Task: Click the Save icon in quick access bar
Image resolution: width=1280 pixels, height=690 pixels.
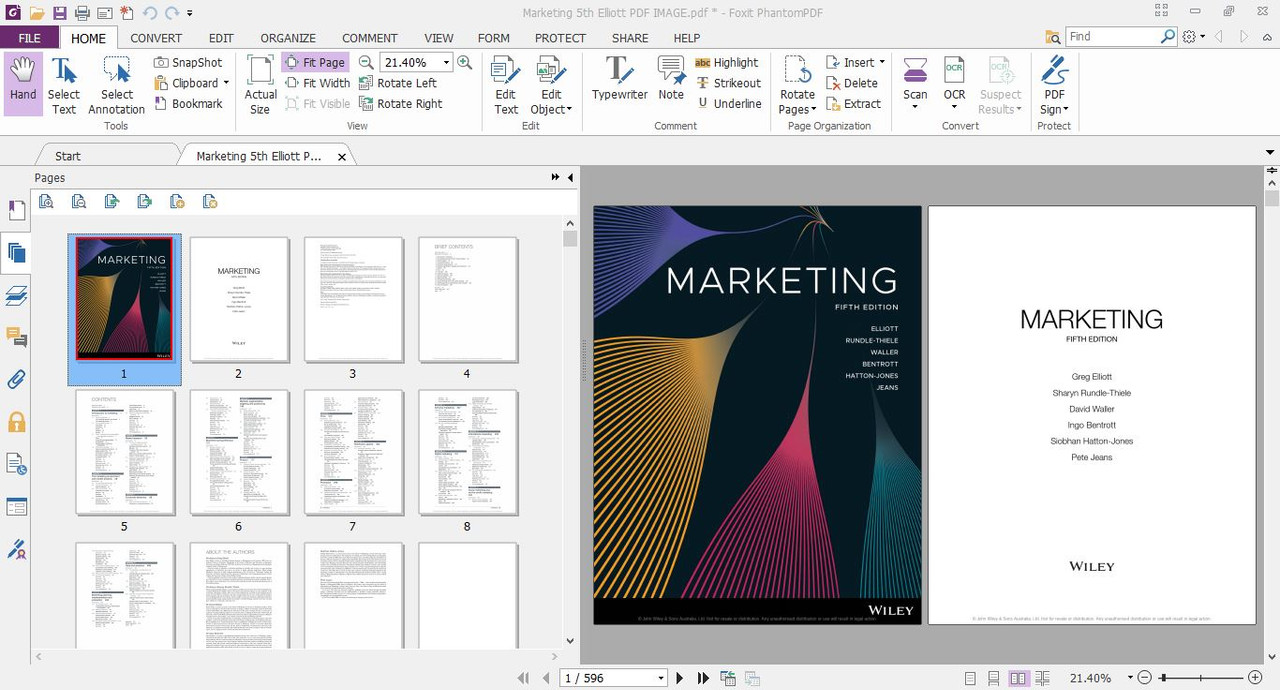Action: (x=60, y=13)
